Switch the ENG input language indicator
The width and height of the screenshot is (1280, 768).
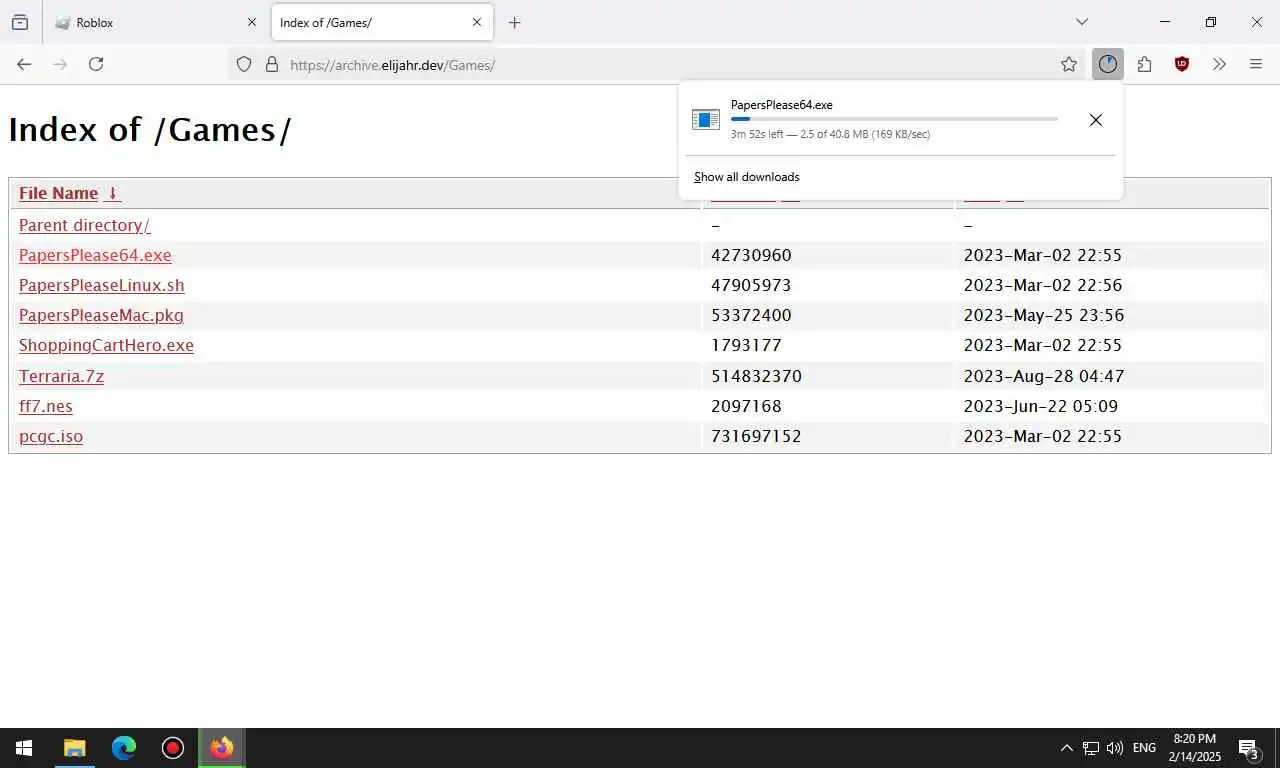pyautogui.click(x=1144, y=748)
